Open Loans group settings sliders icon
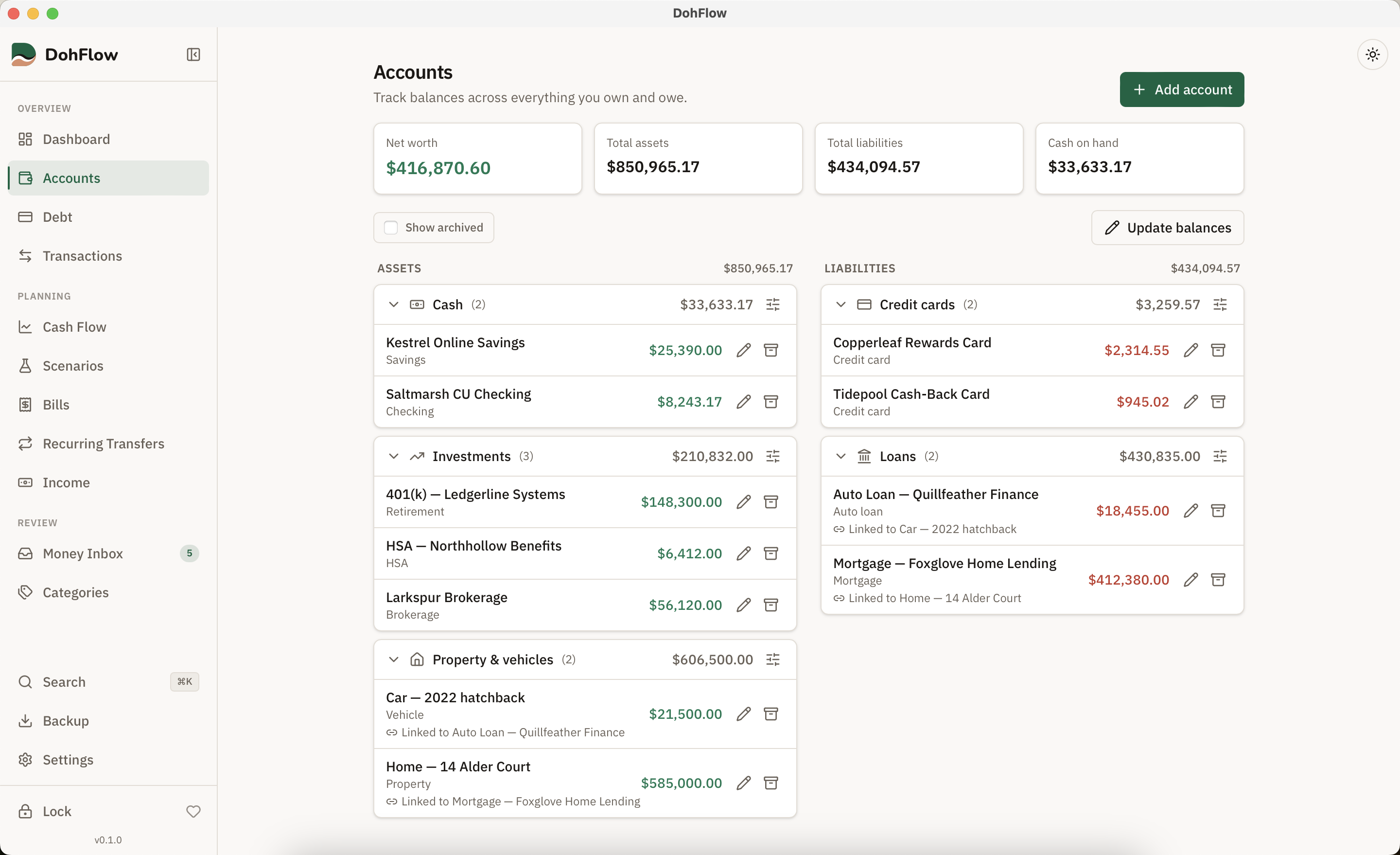The image size is (1400, 855). 1220,457
